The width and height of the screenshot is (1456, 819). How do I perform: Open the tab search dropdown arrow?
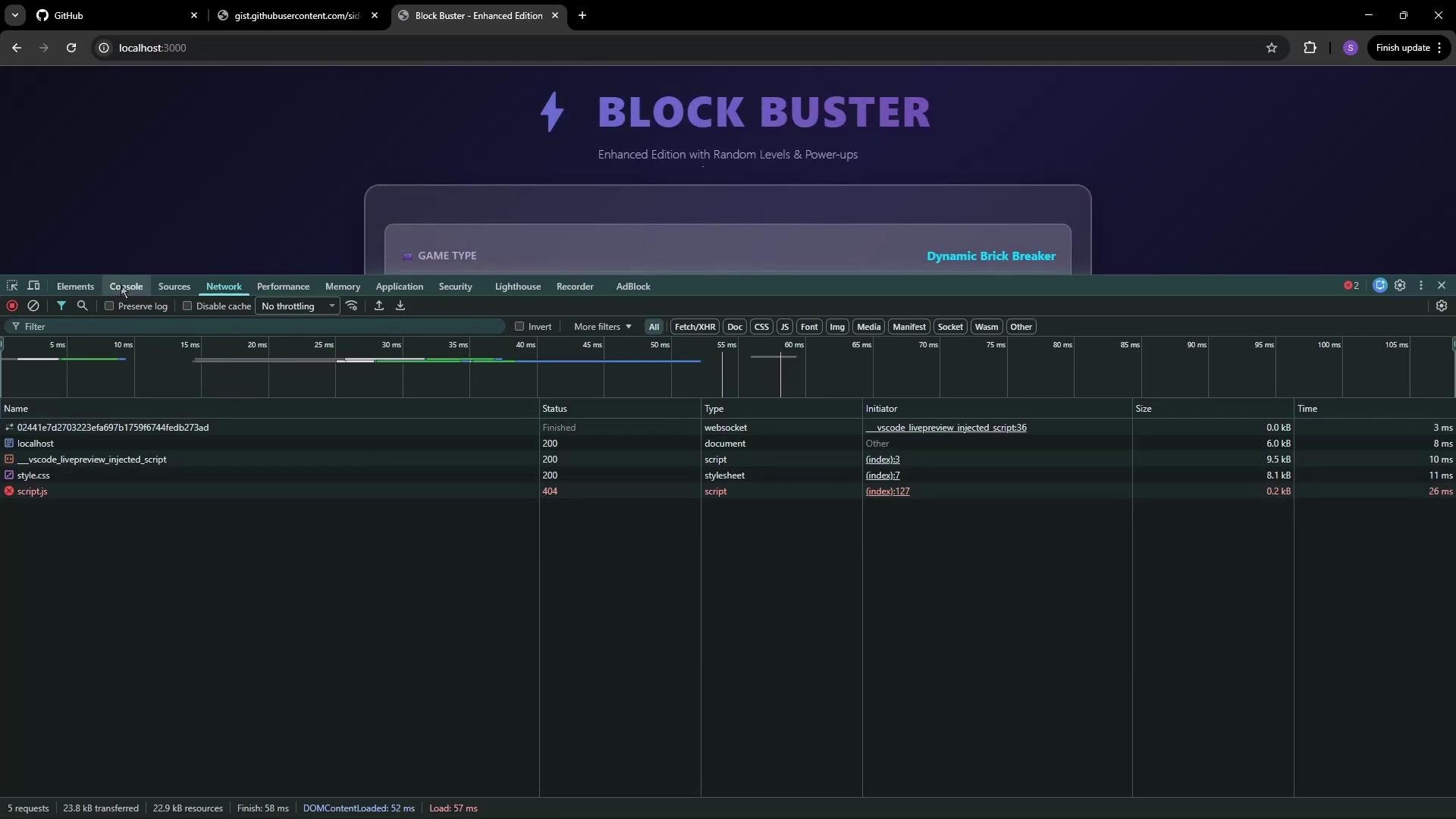coord(14,15)
